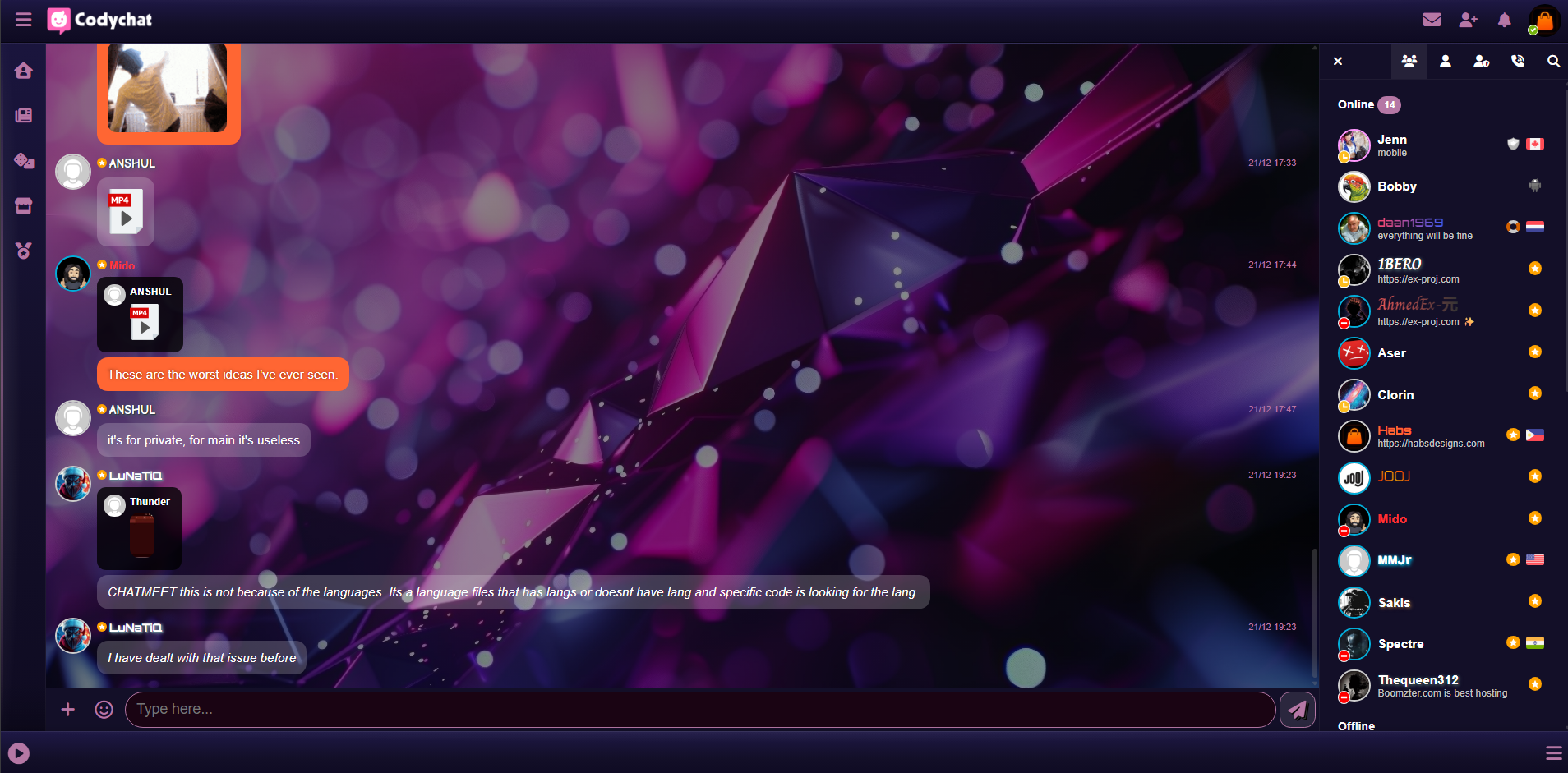Switch to the friends list tab
The width and height of the screenshot is (1568, 773).
(1446, 62)
